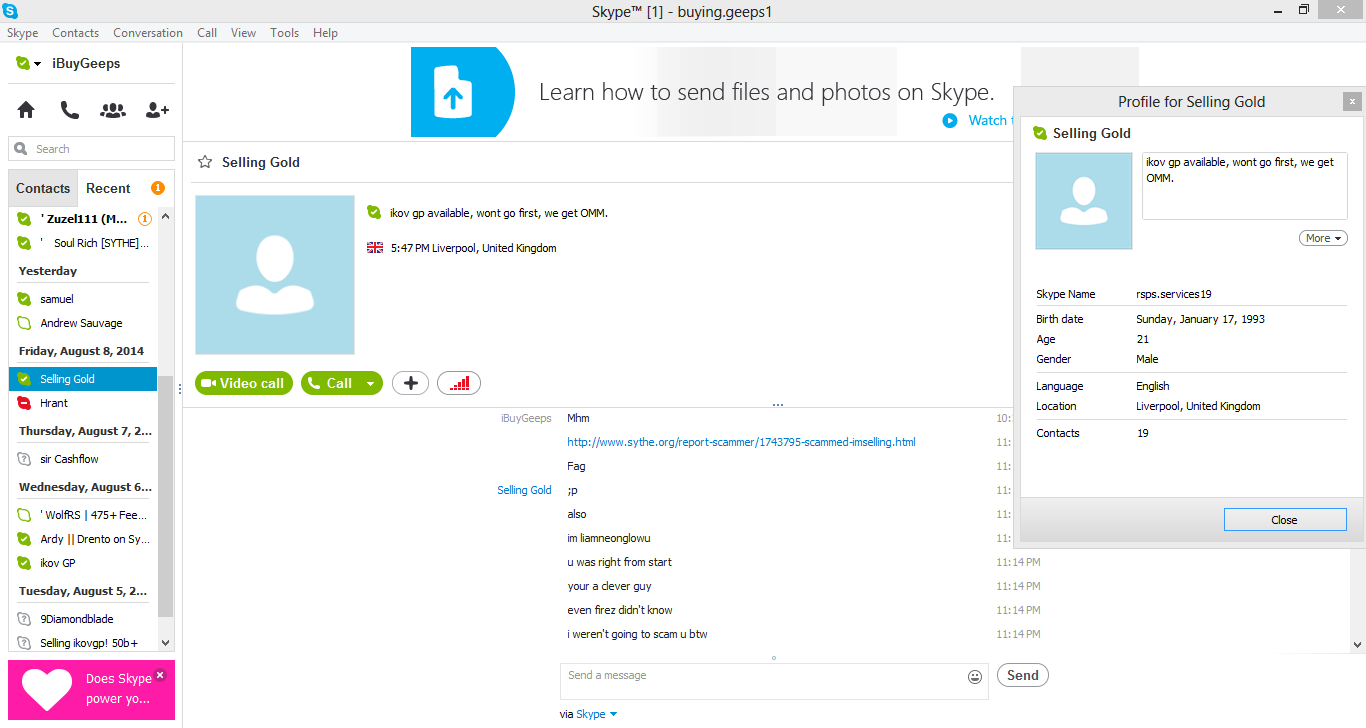1366x728 pixels.
Task: Click the unread badge next to Recent
Action: (158, 188)
